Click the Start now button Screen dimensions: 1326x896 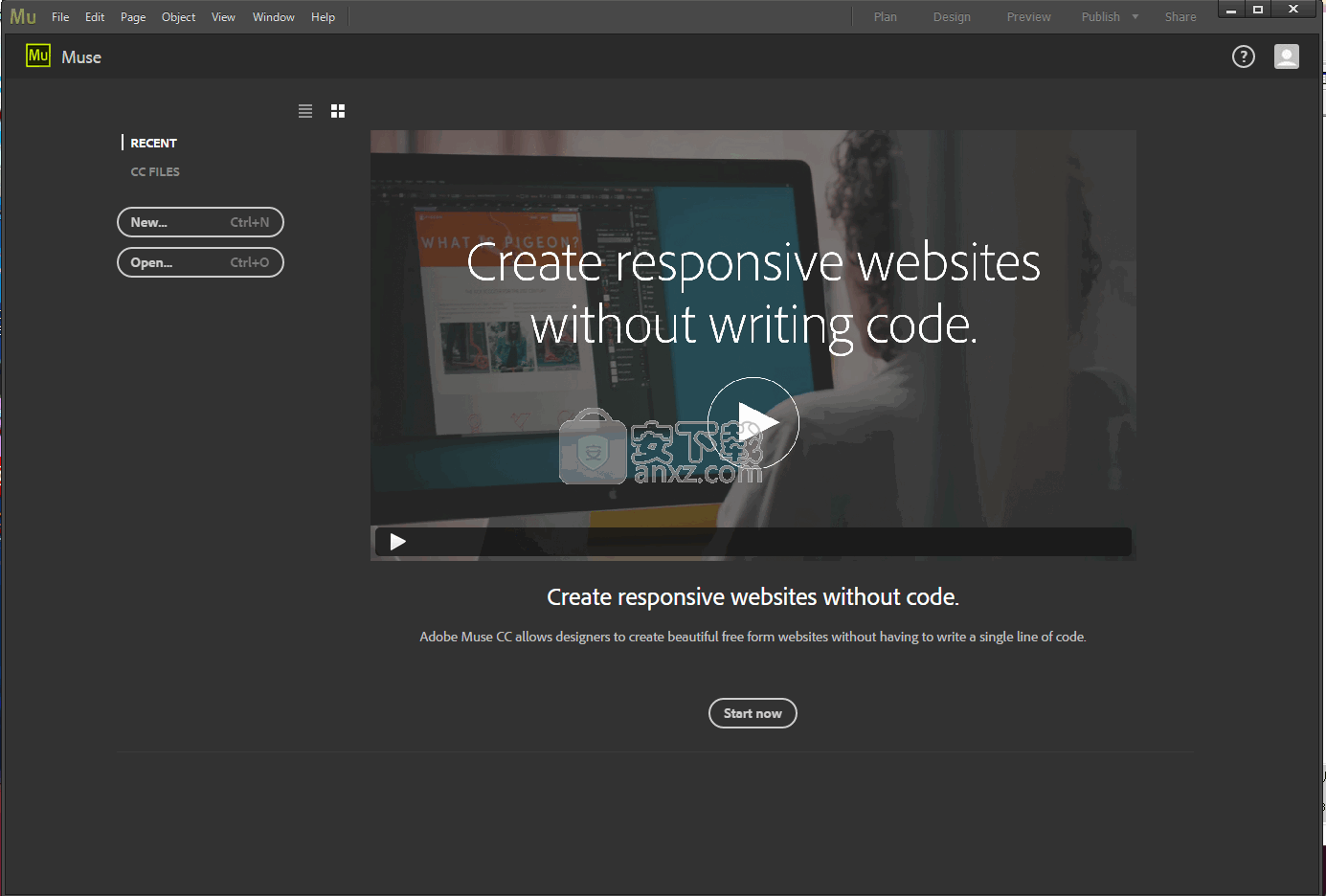(x=753, y=713)
